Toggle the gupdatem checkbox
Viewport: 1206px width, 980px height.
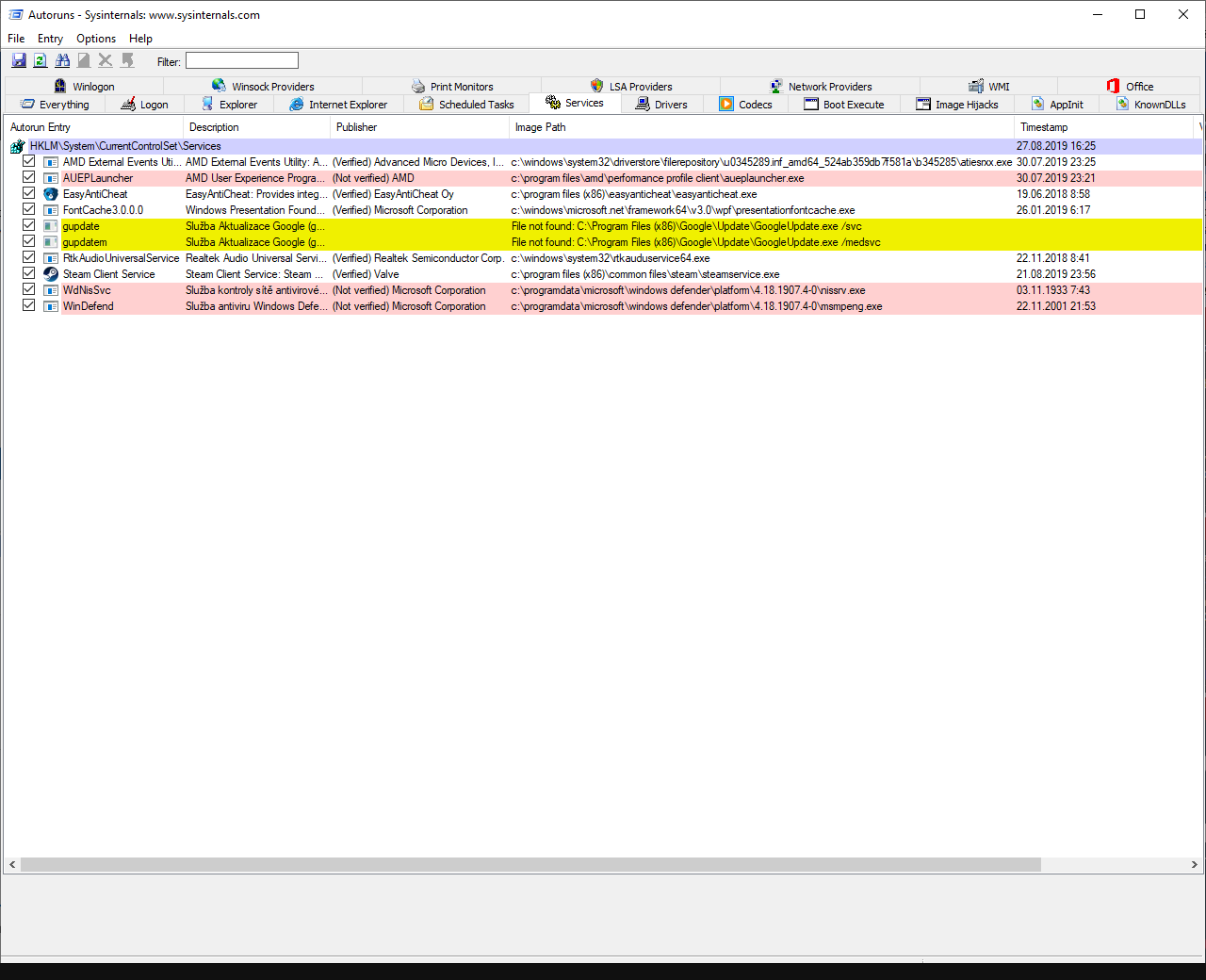coord(29,242)
